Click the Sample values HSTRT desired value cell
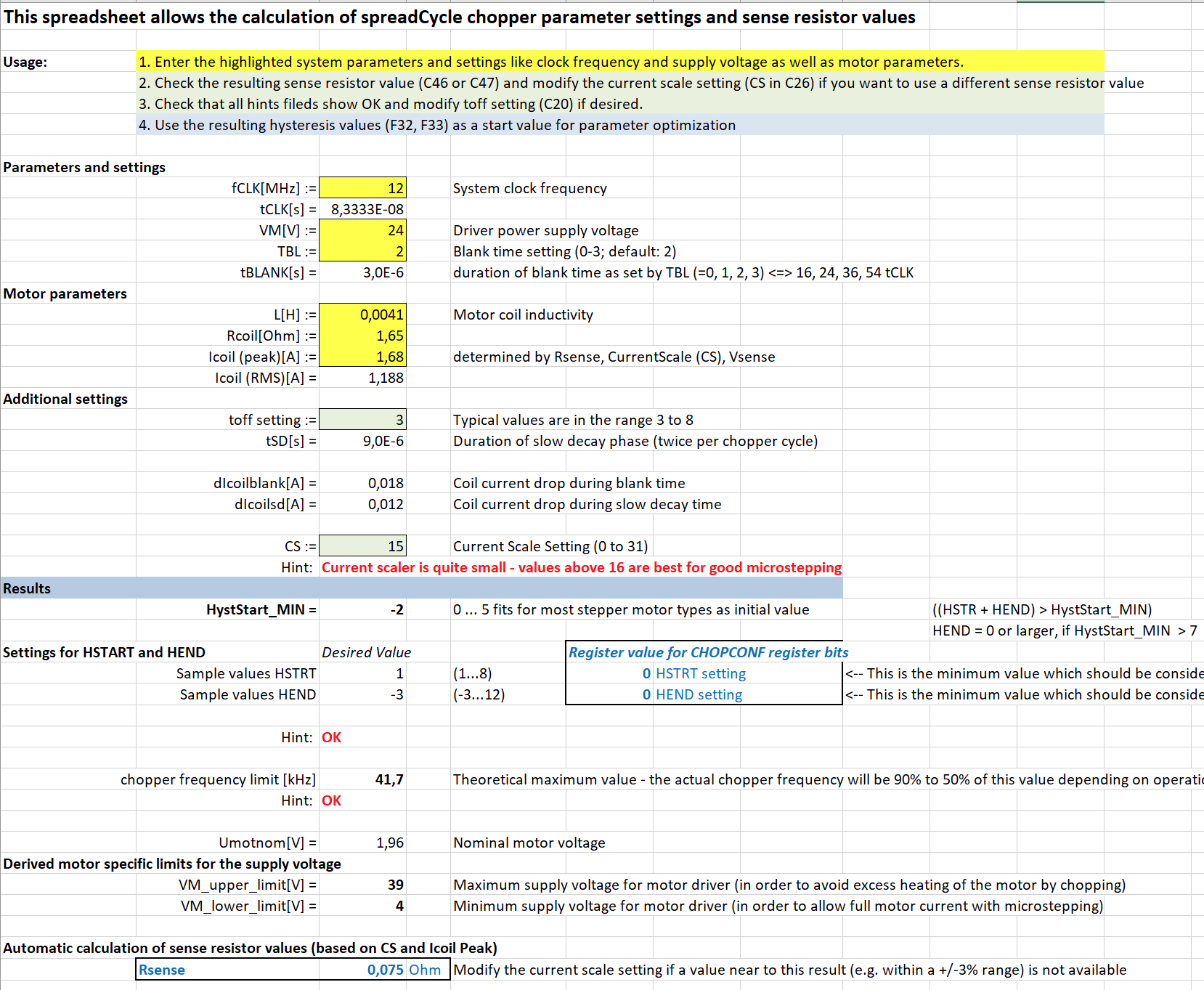The height and width of the screenshot is (990, 1204). [362, 673]
